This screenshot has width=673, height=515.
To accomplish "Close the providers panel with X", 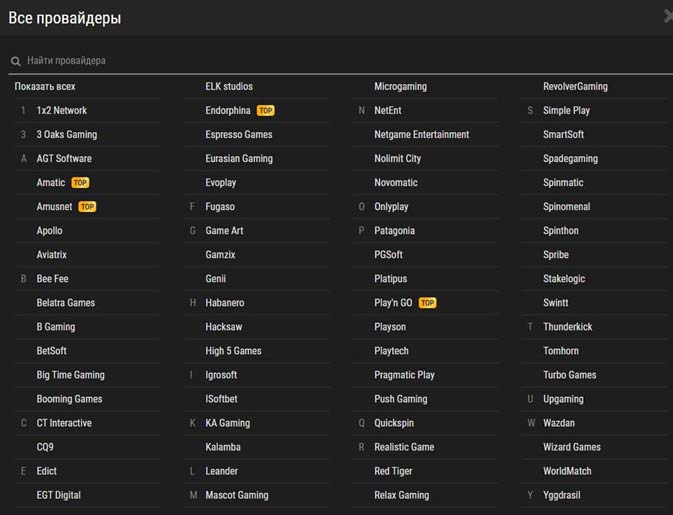I will tap(668, 16).
